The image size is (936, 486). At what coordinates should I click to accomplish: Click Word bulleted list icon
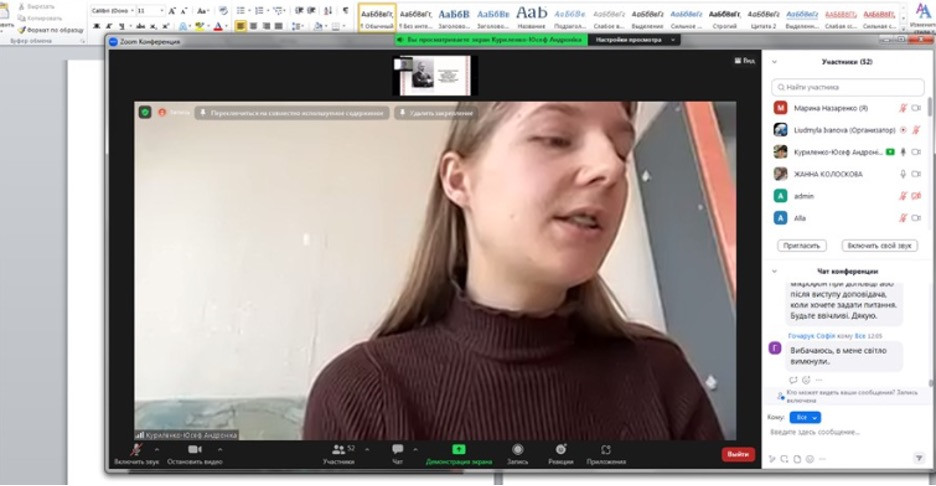tap(241, 10)
